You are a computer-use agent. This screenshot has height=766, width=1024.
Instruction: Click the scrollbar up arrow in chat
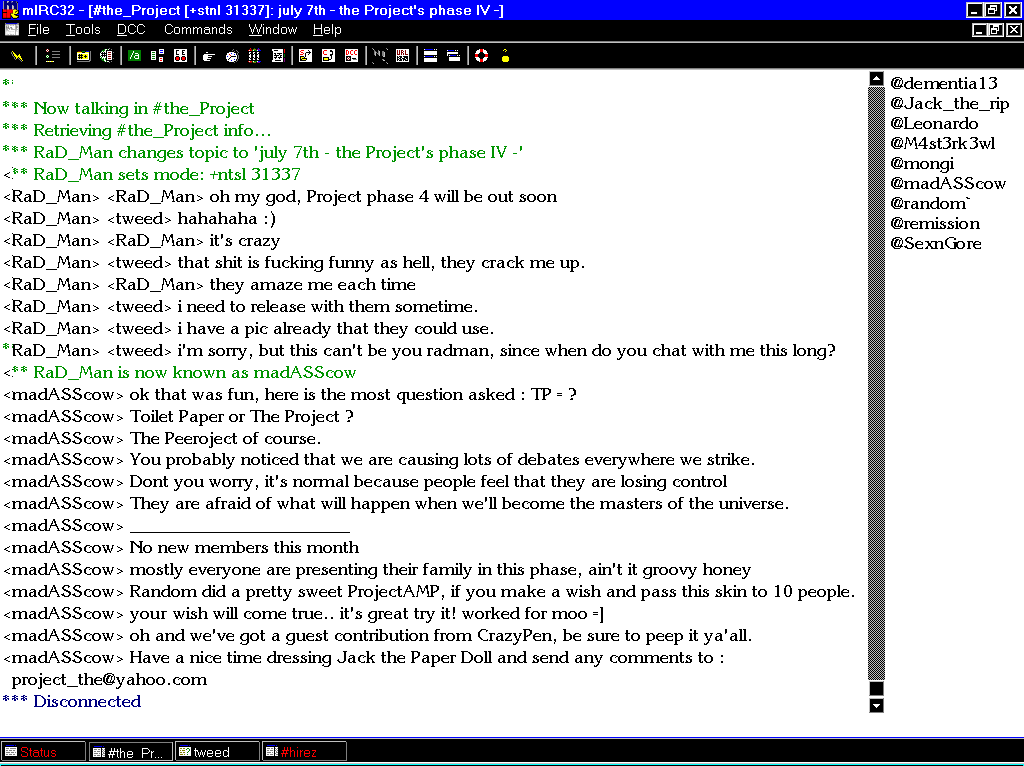(x=877, y=79)
